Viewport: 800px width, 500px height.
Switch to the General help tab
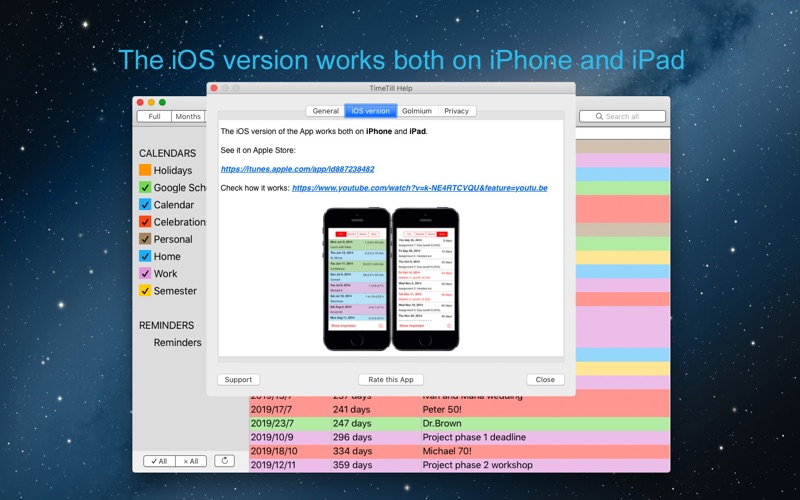click(x=325, y=111)
